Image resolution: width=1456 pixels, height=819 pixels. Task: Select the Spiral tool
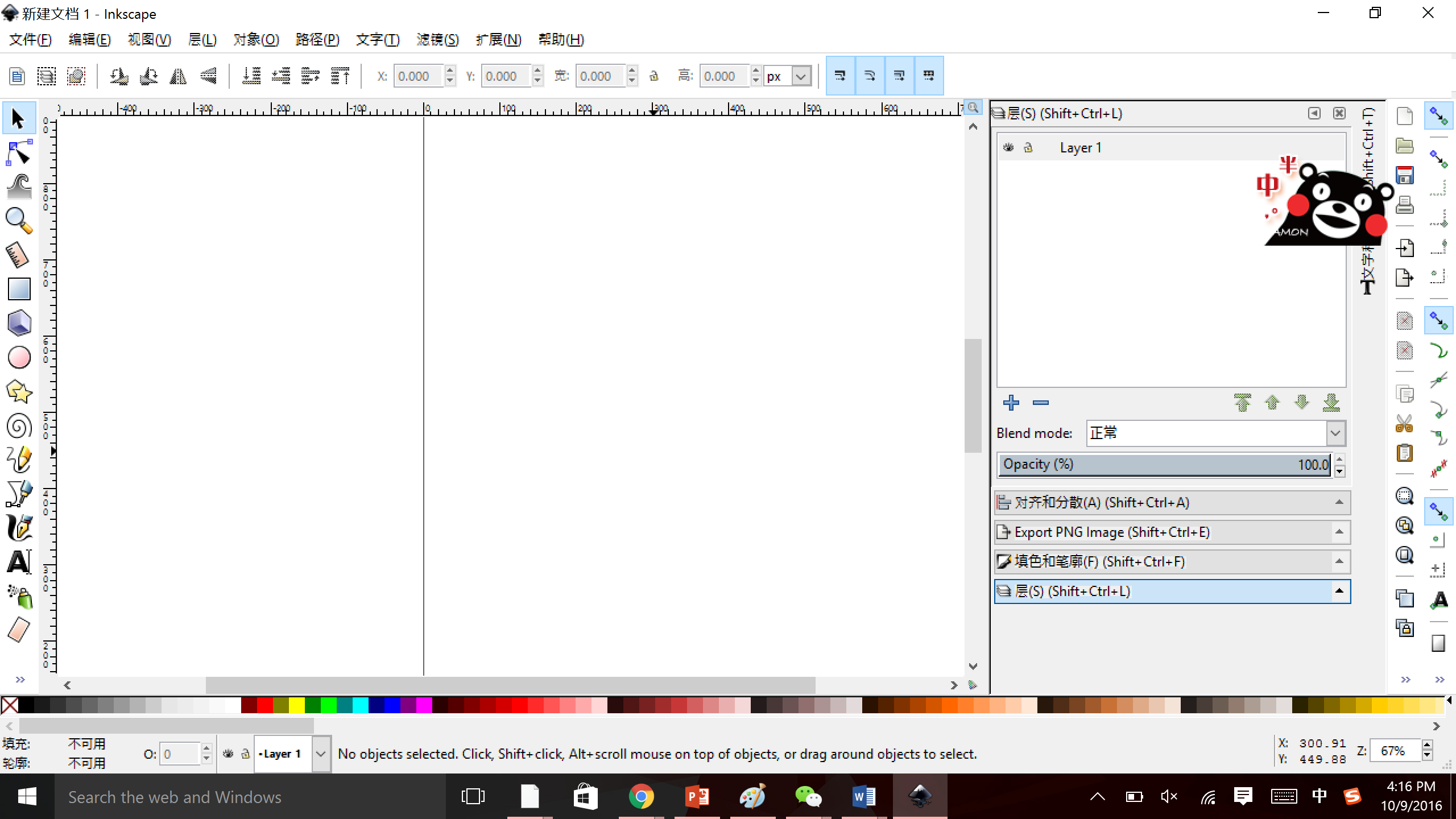(19, 425)
